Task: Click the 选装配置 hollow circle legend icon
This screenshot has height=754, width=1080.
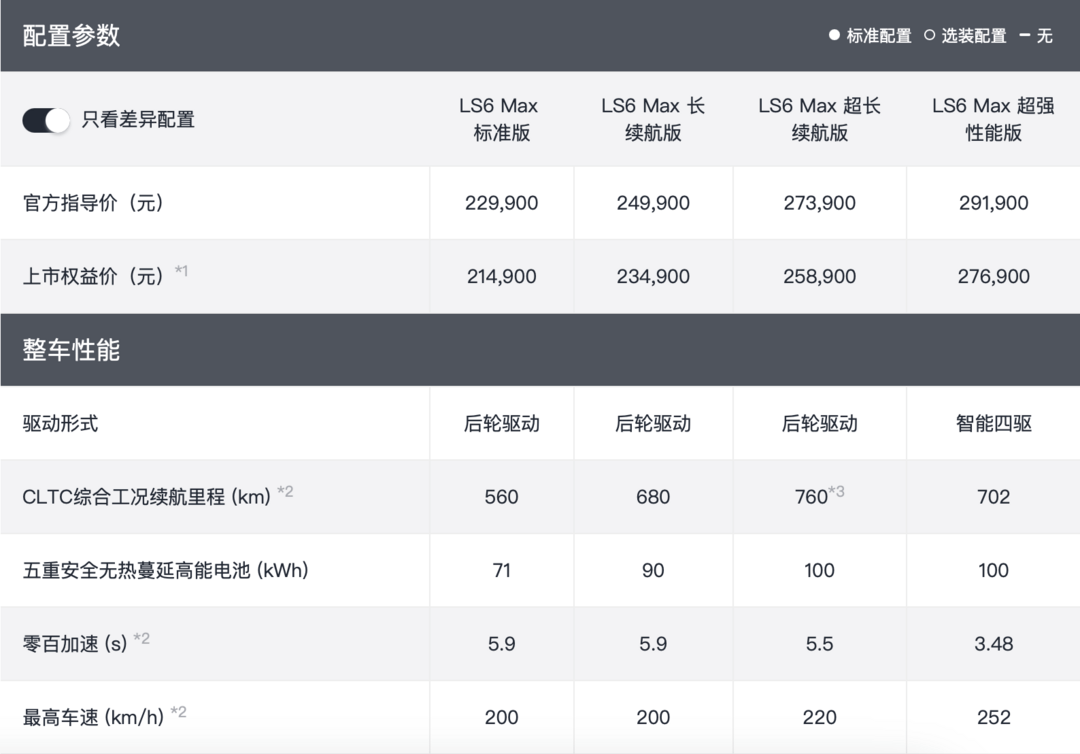Action: coord(929,34)
